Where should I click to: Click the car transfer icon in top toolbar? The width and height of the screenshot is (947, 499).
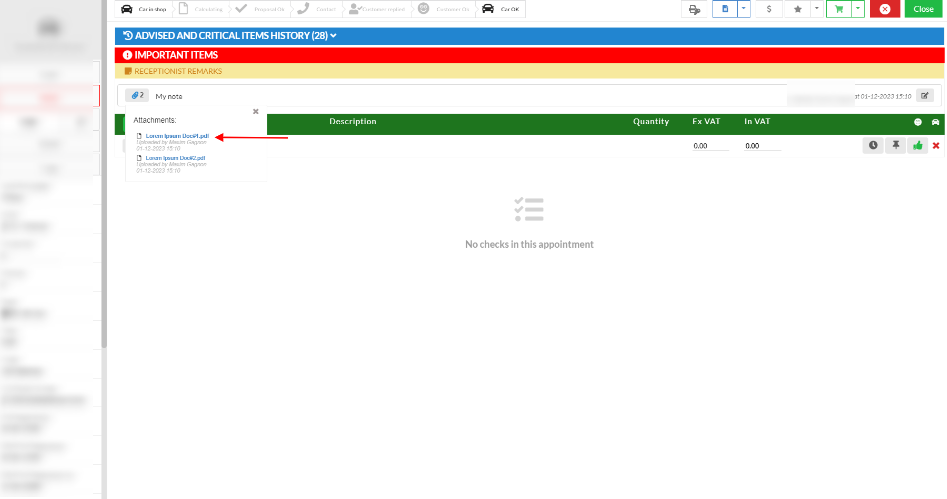coord(695,9)
